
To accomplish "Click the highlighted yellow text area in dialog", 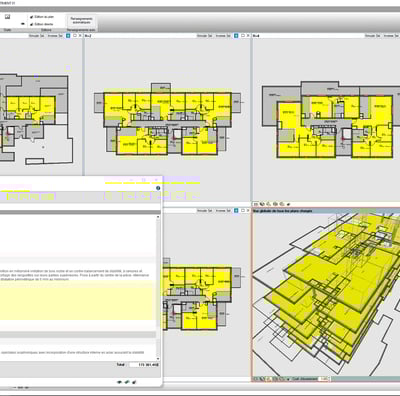I will click(78, 300).
